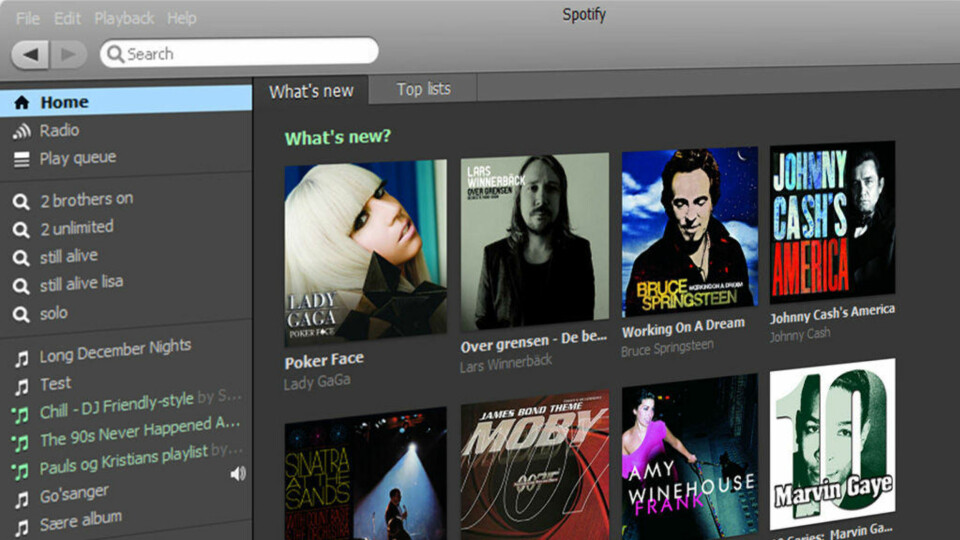Select the 'still alive lisa' saved search

(81, 283)
